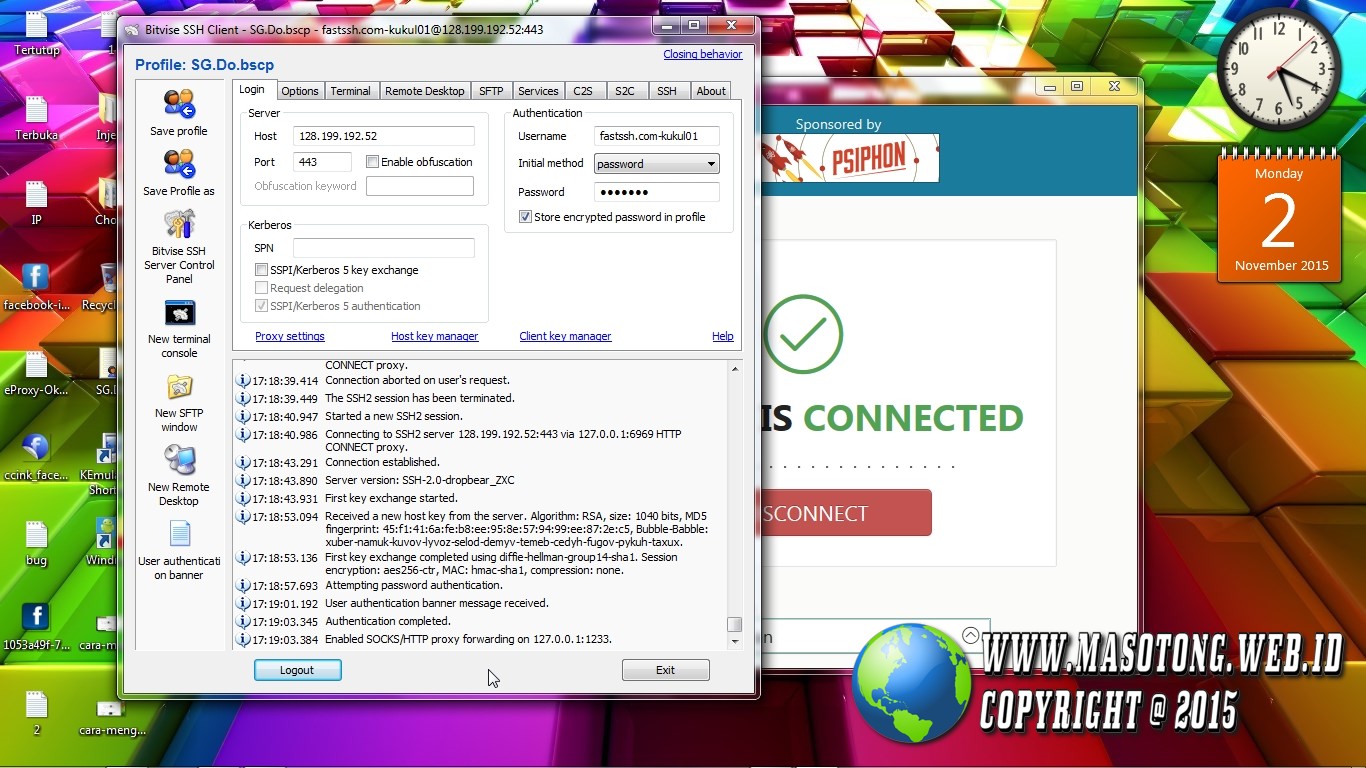Open the S2C tab
This screenshot has width=1366, height=768.
625,91
